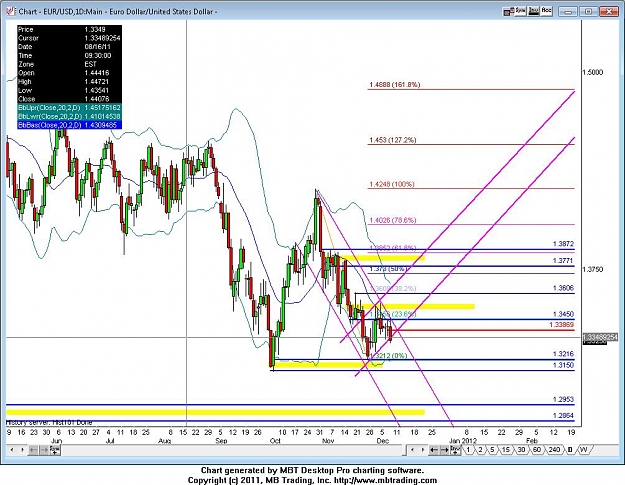Click the 1.2864 price level label

coord(563,416)
